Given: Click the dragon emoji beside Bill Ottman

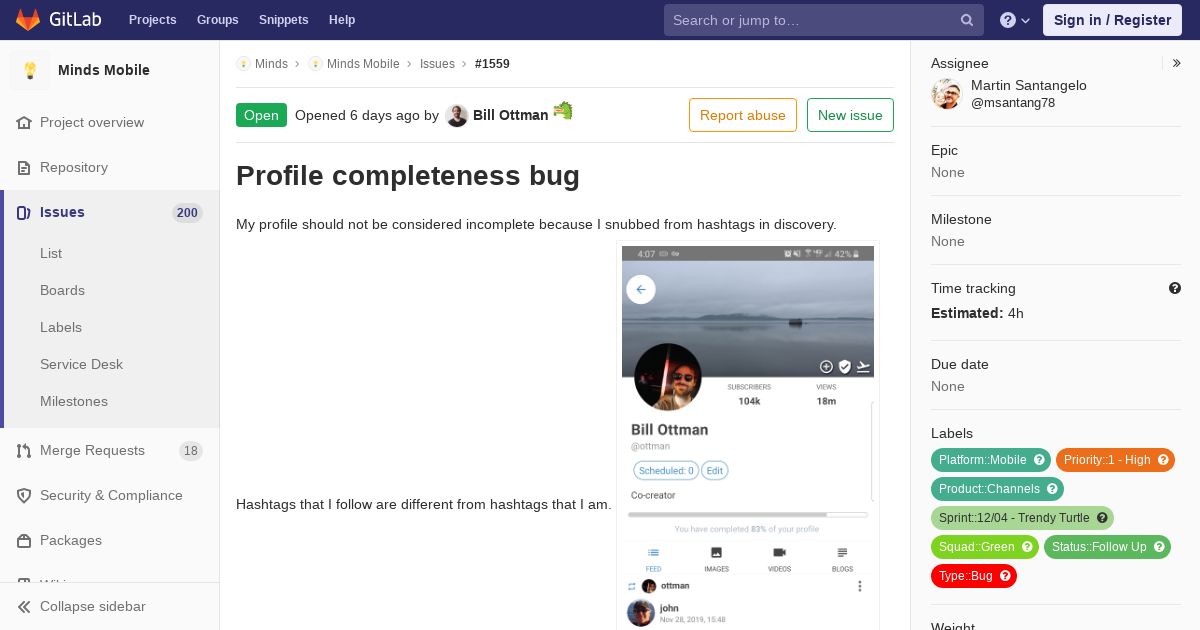Looking at the screenshot, I should coord(563,110).
